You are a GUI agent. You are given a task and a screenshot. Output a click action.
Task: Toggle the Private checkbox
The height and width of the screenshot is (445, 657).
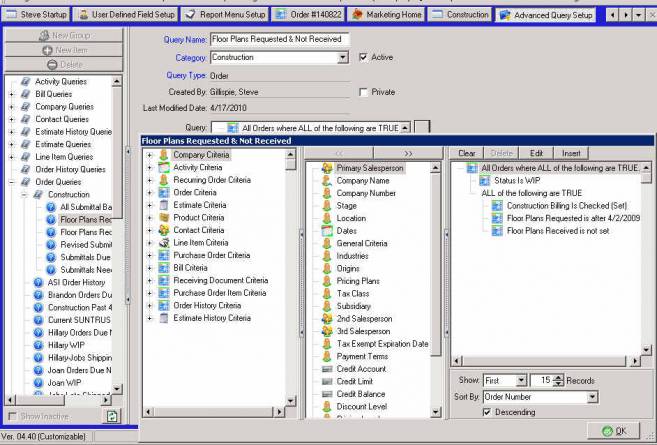coord(363,92)
